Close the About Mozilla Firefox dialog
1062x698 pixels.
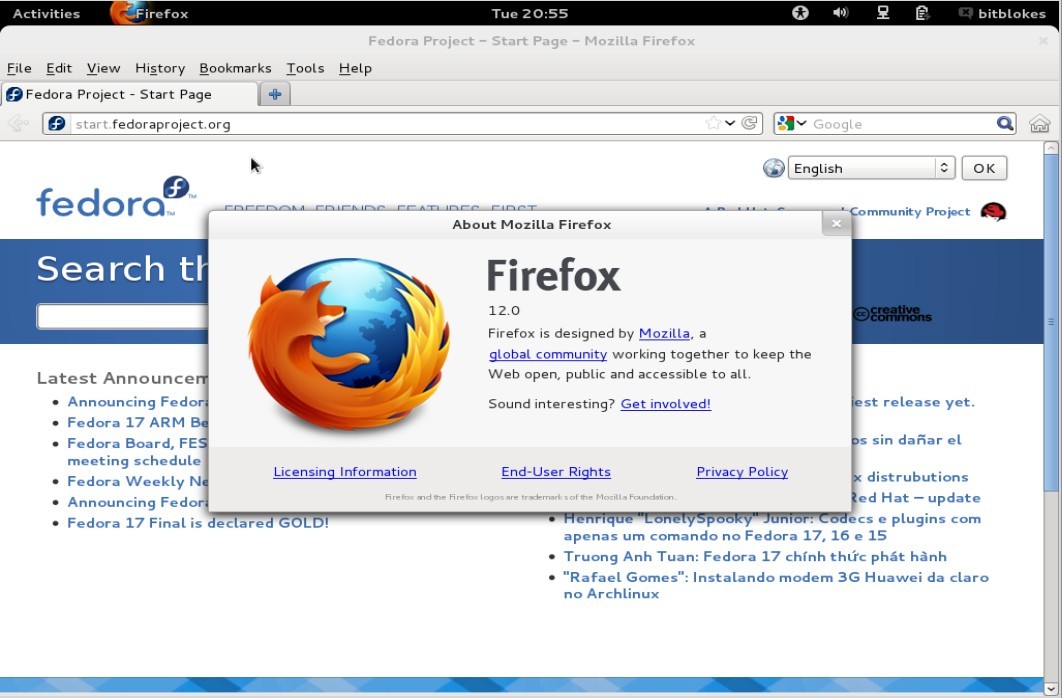click(836, 223)
